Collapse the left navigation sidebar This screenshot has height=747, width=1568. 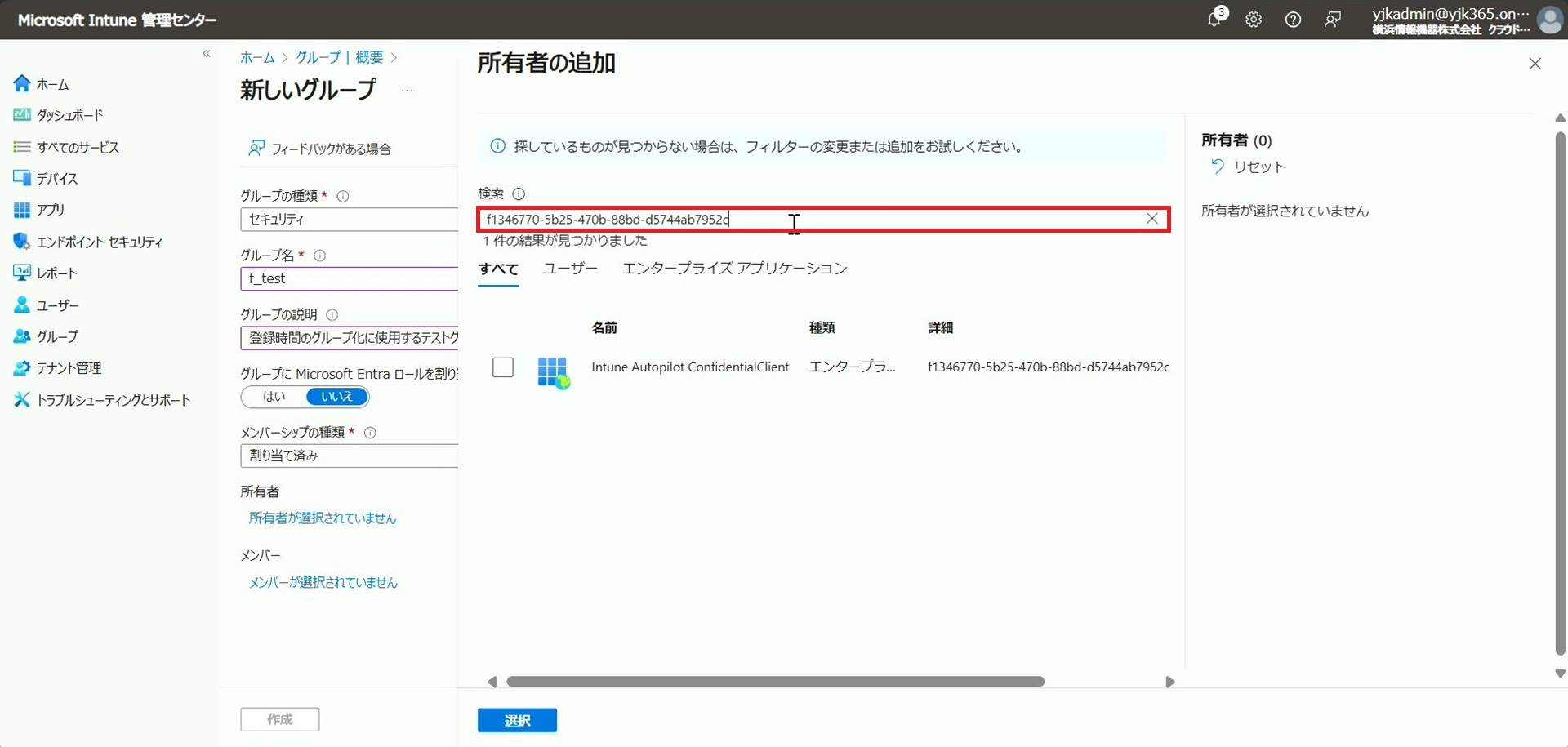click(x=207, y=54)
